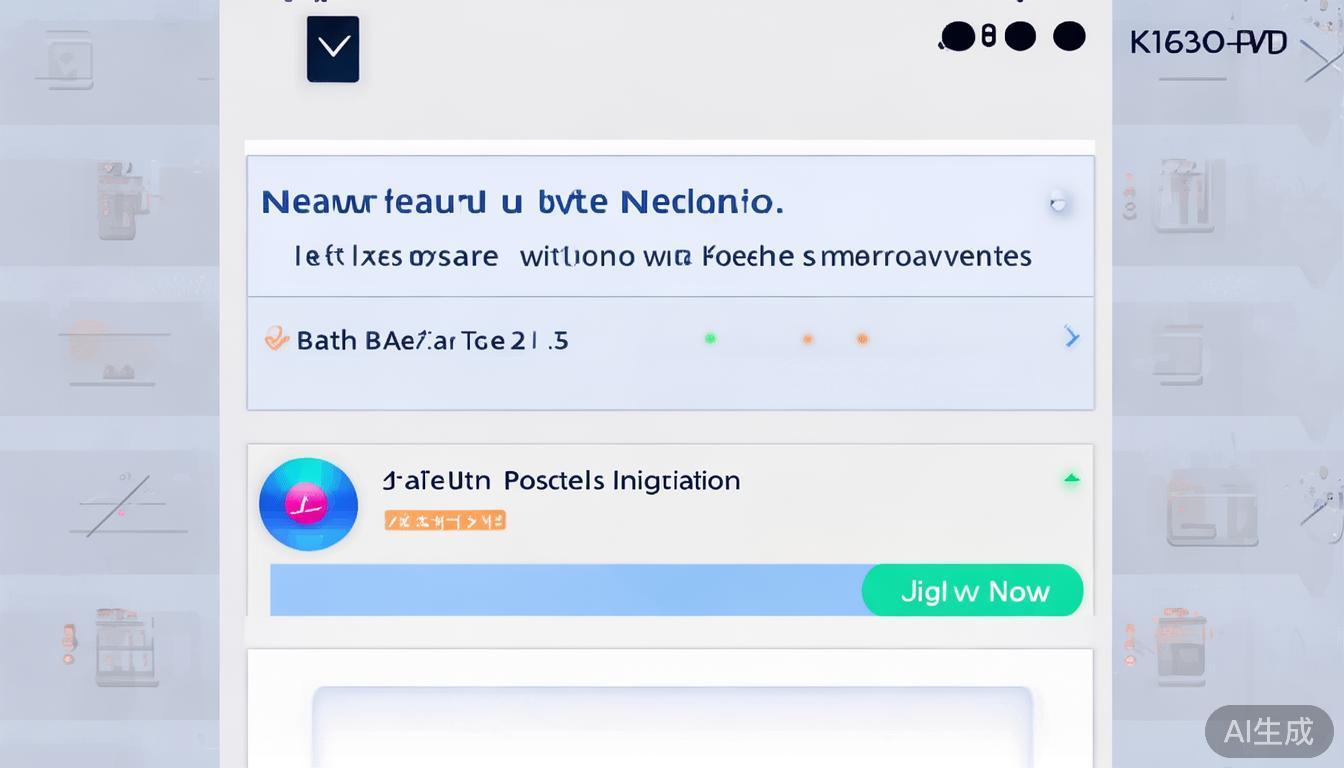Click the rightmost black dot in top bar

tap(1069, 37)
